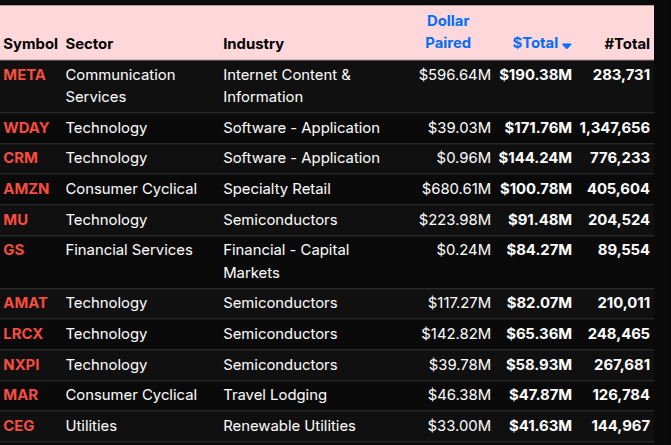
Task: Open the MU ticker link
Action: tap(16, 220)
